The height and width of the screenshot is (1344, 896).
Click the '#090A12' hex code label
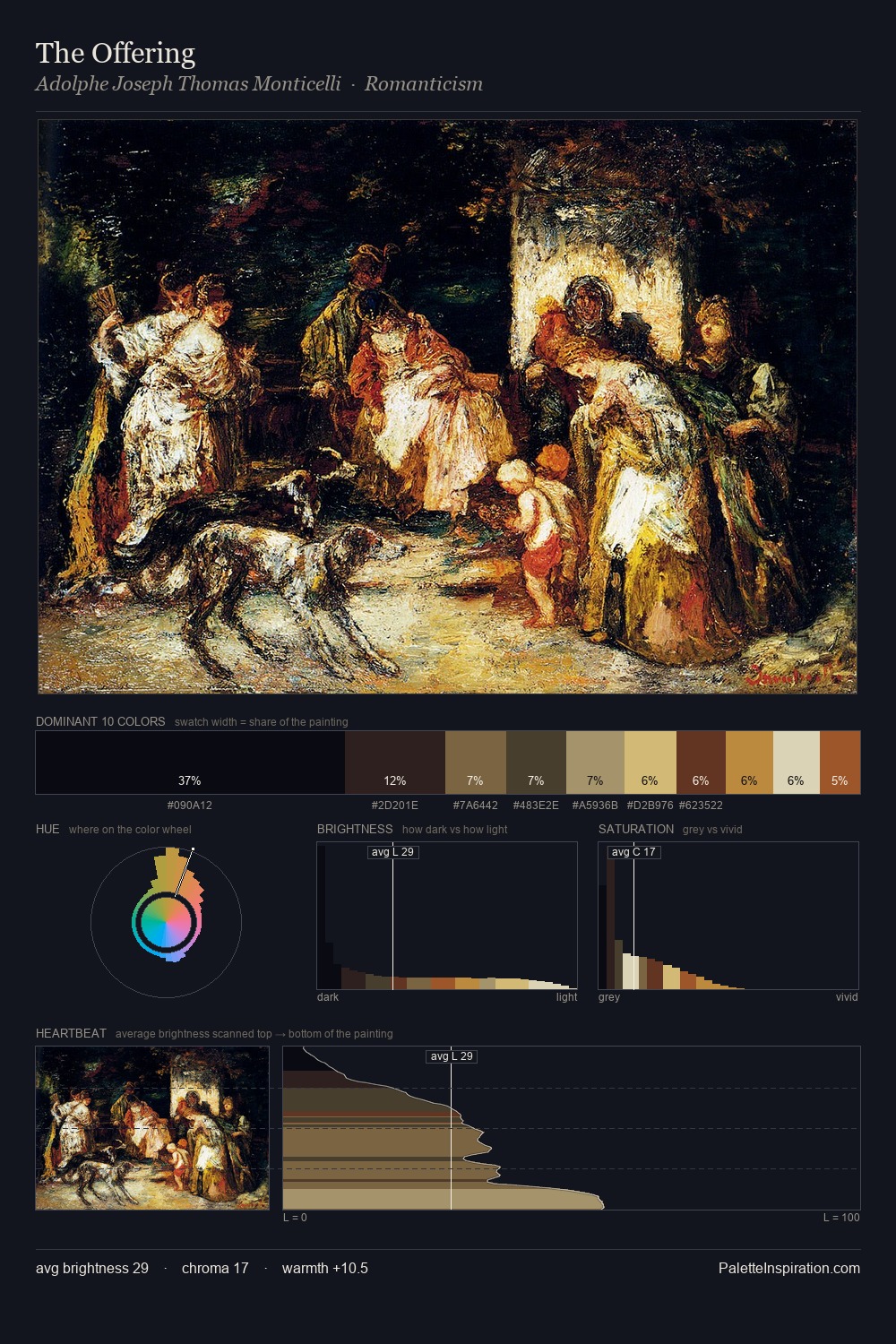click(190, 805)
